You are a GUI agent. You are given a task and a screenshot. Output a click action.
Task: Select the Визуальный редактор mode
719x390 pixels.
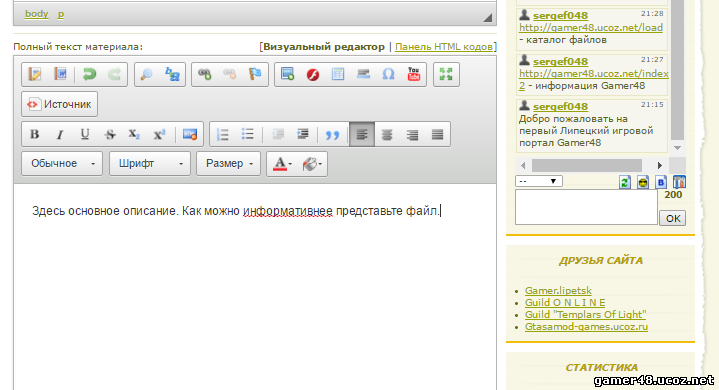tap(324, 47)
